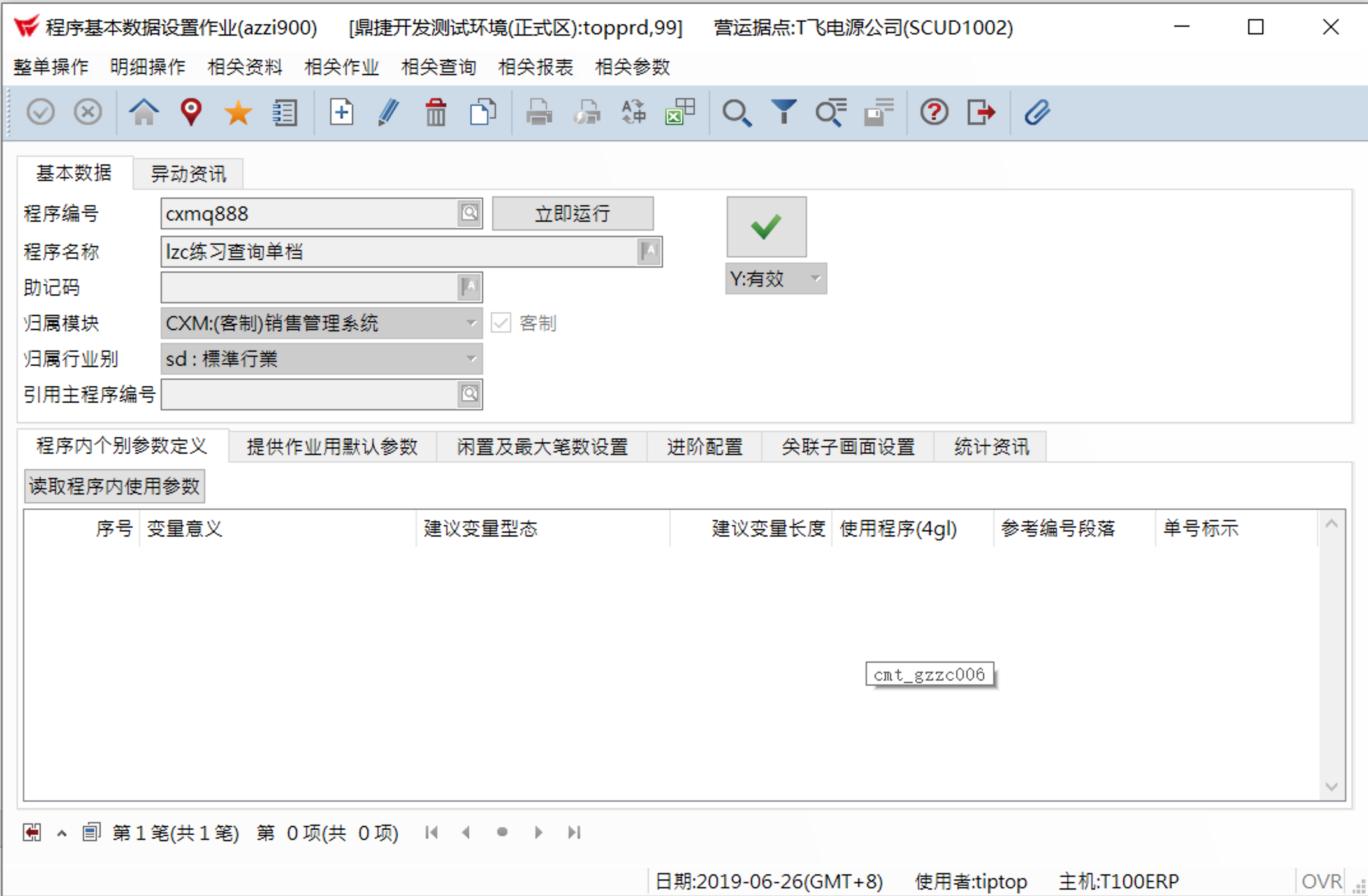Click the red question mark help icon

pyautogui.click(x=934, y=113)
